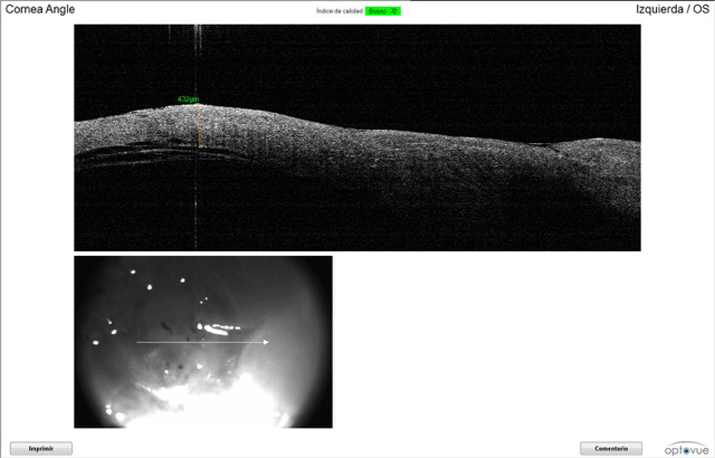Image resolution: width=715 pixels, height=458 pixels.
Task: Click the Izquierda / OS eye label
Action: click(x=672, y=10)
